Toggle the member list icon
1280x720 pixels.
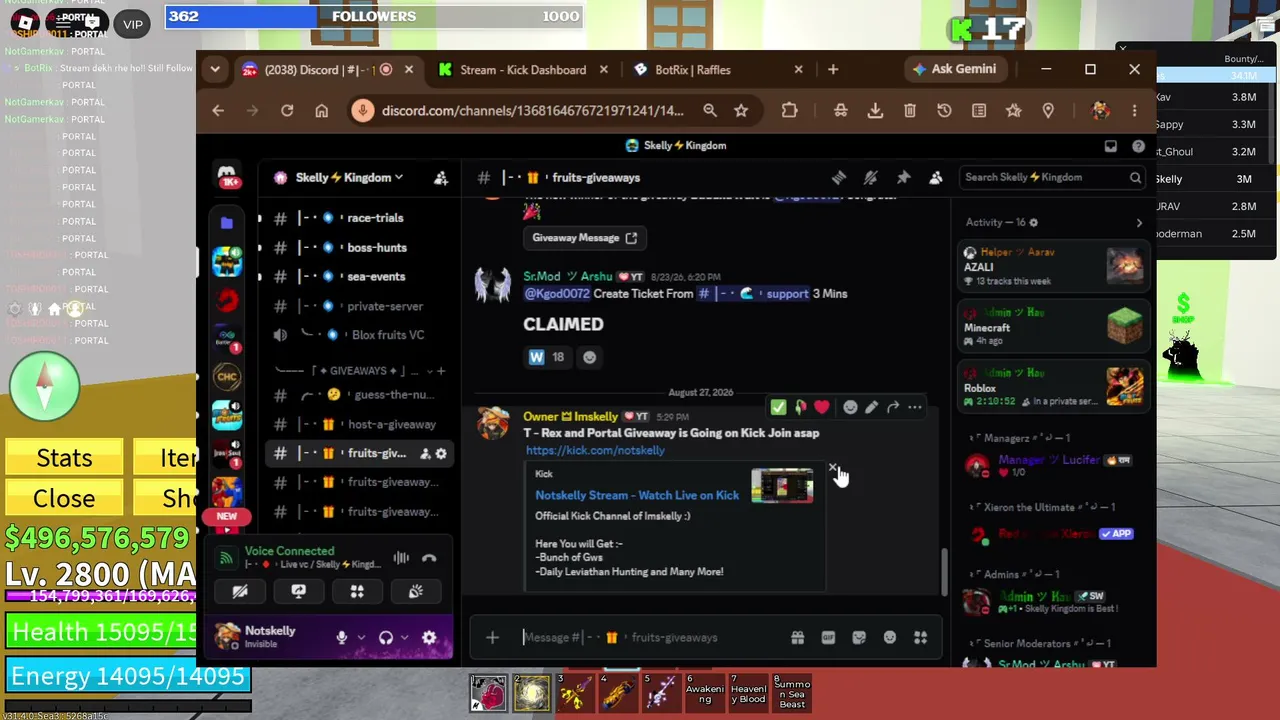click(x=936, y=178)
